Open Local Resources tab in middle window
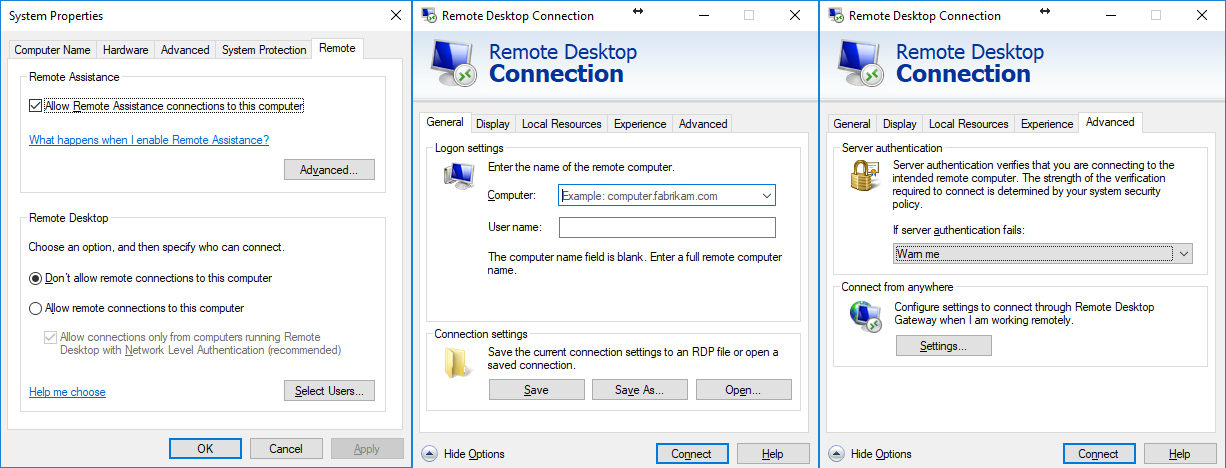The width and height of the screenshot is (1226, 468). pos(562,124)
